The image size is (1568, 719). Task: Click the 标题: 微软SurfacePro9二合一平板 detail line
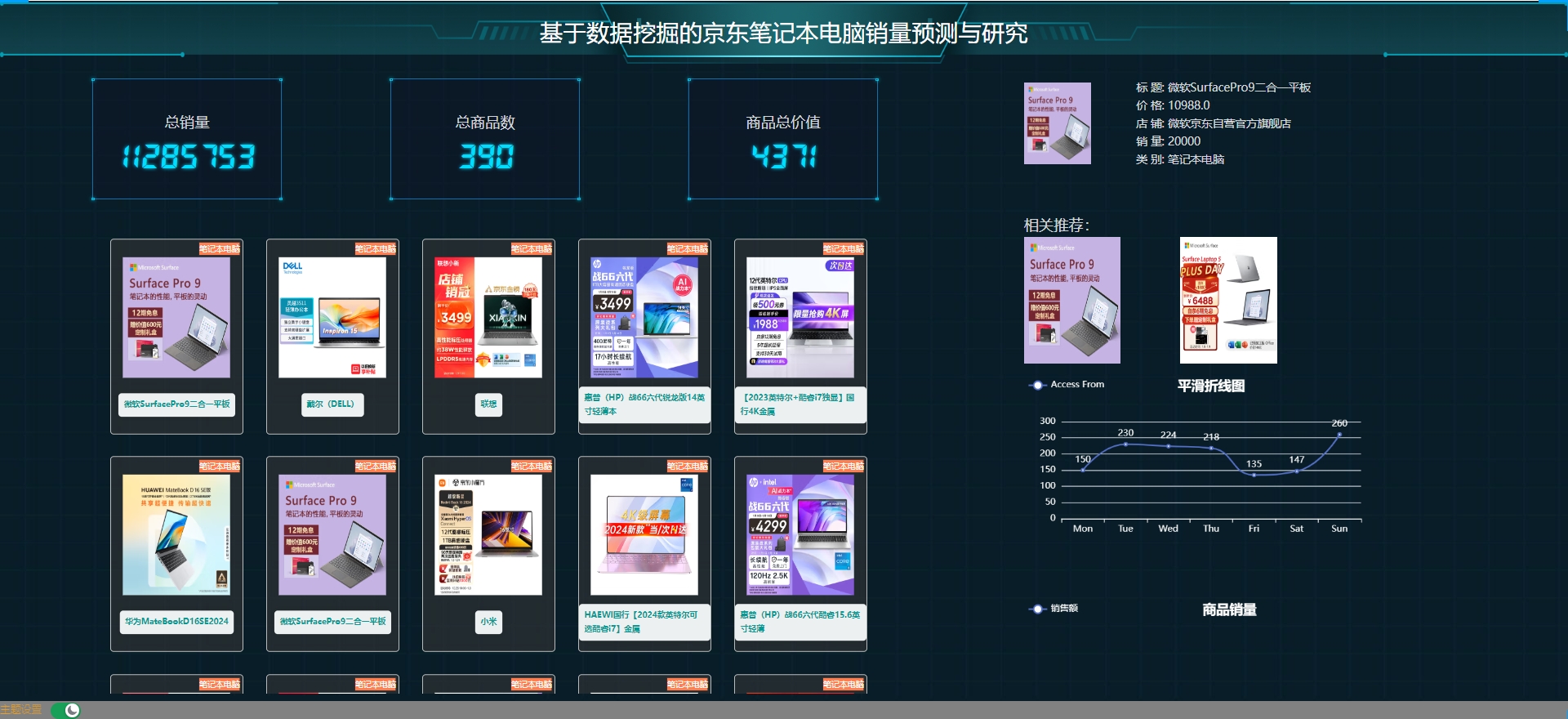pyautogui.click(x=1223, y=87)
